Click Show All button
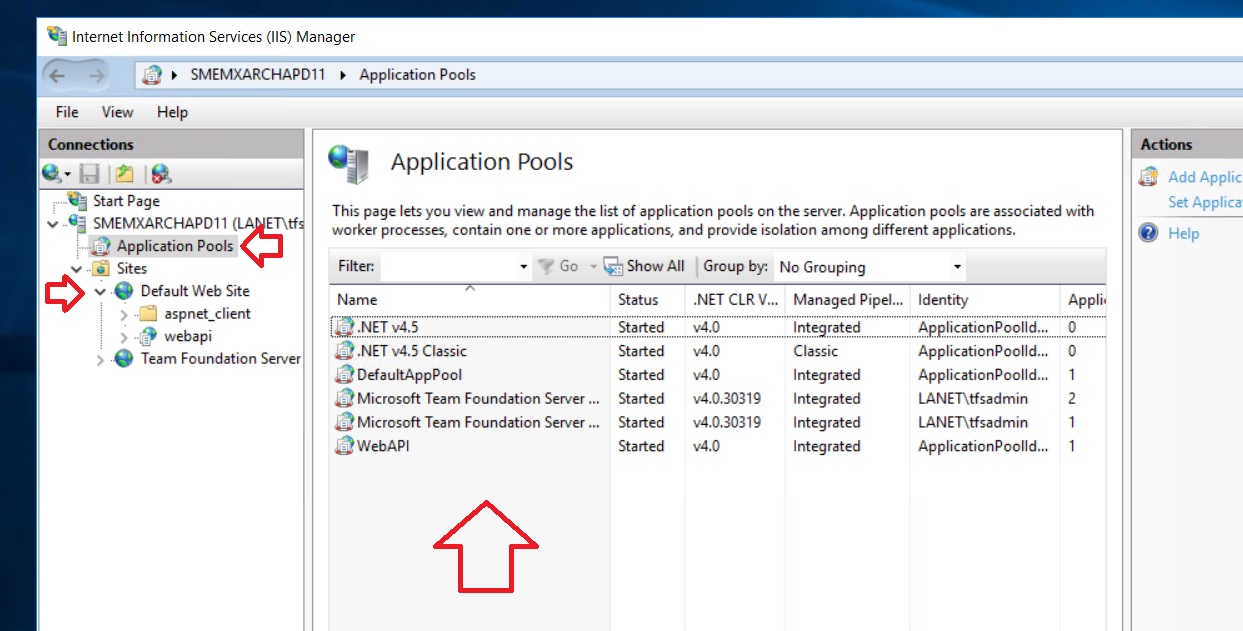1243x631 pixels. pos(644,266)
